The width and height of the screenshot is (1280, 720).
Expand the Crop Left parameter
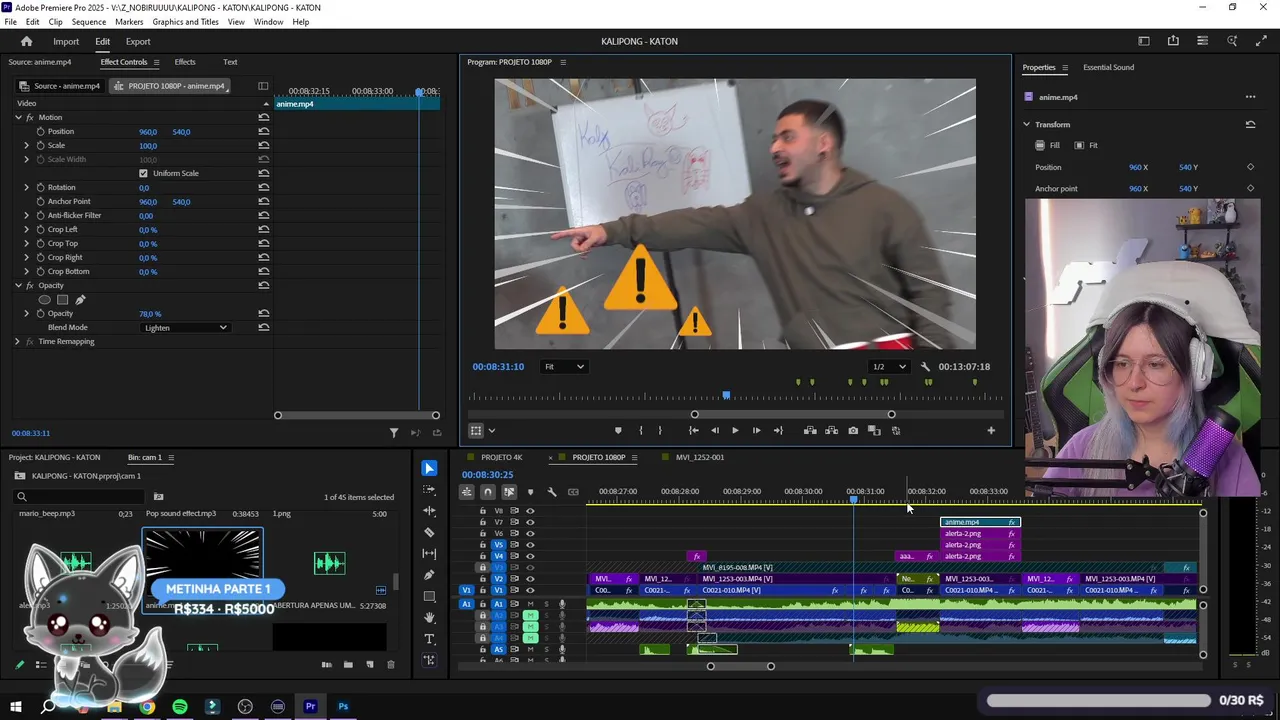tap(27, 229)
